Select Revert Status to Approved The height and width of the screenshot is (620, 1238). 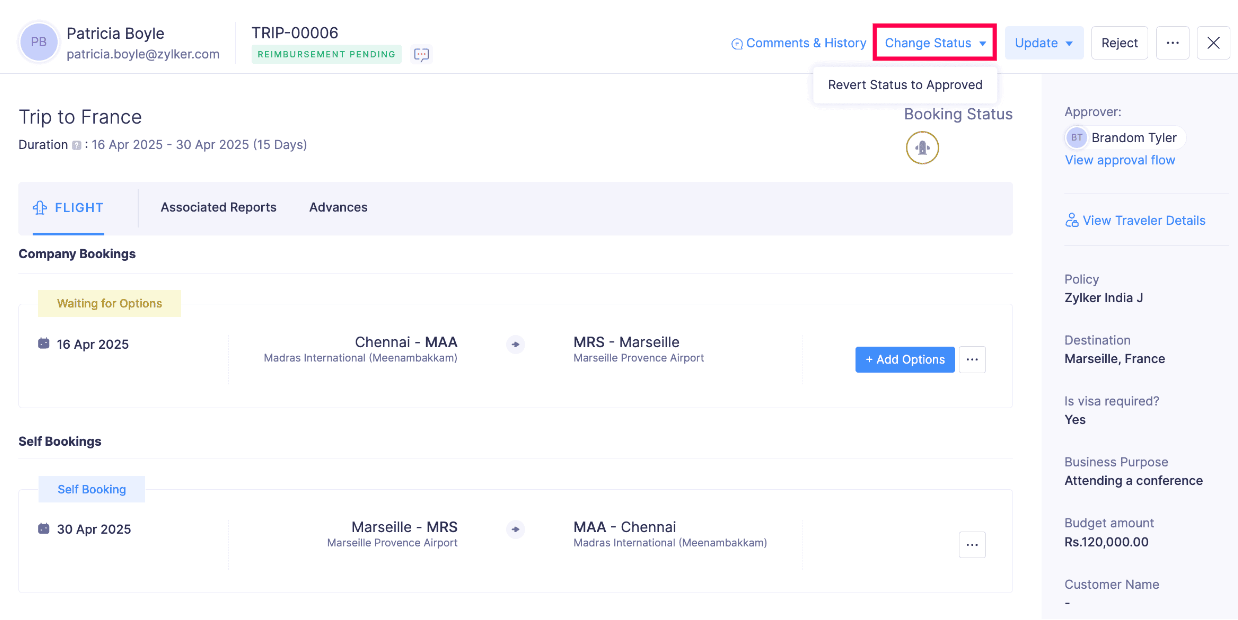[905, 85]
